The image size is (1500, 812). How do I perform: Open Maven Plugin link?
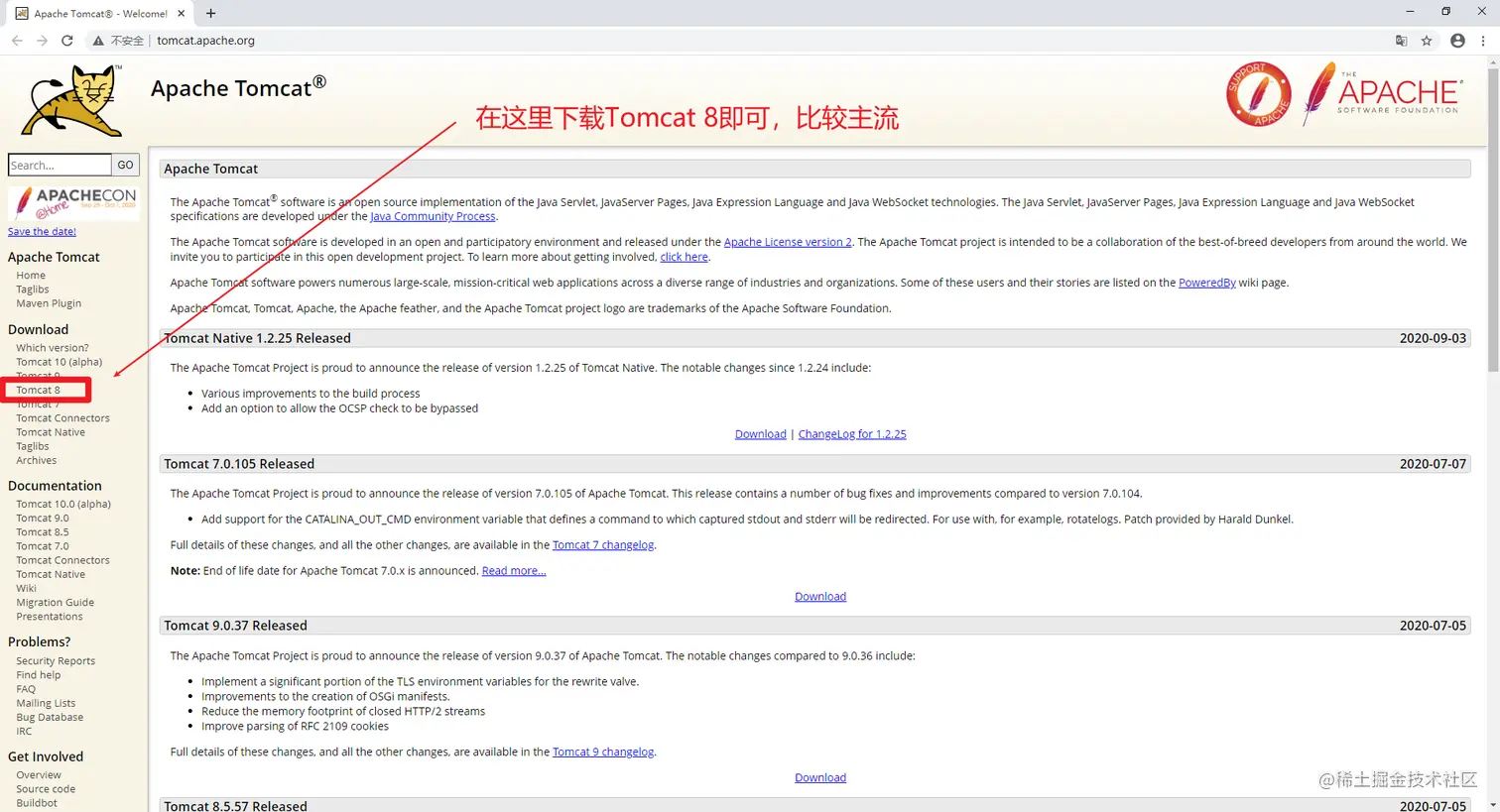pyautogui.click(x=49, y=303)
